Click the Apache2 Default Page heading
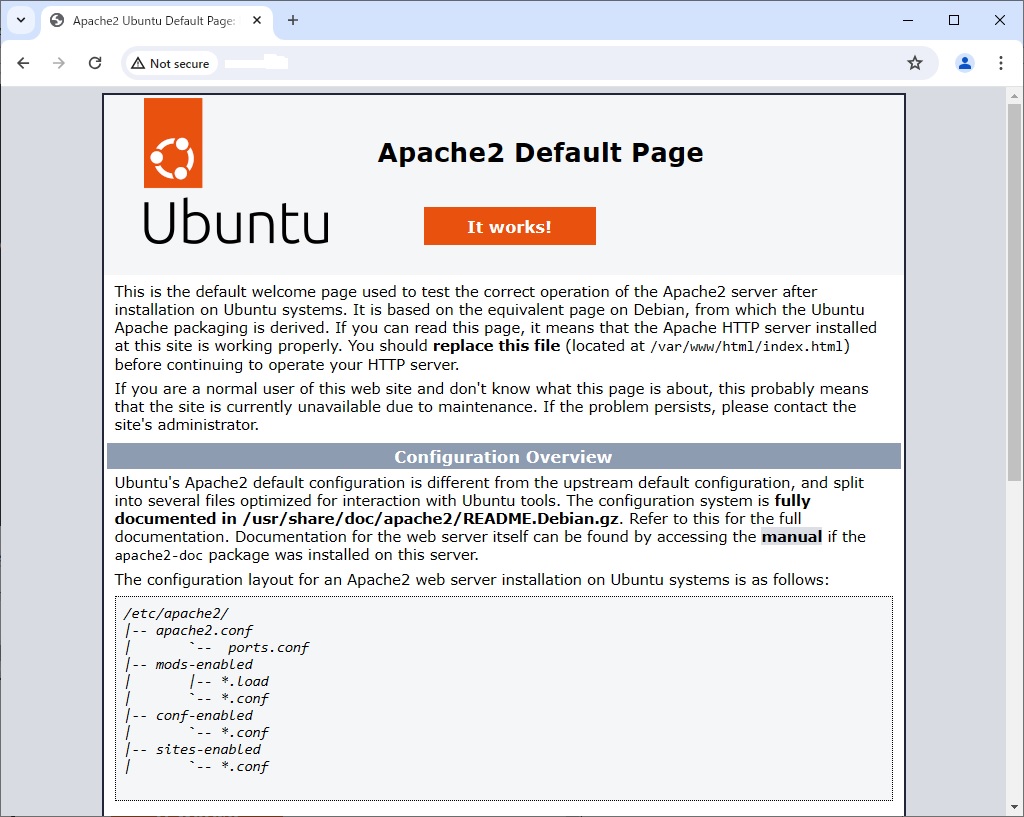This screenshot has width=1024, height=817. 540,153
